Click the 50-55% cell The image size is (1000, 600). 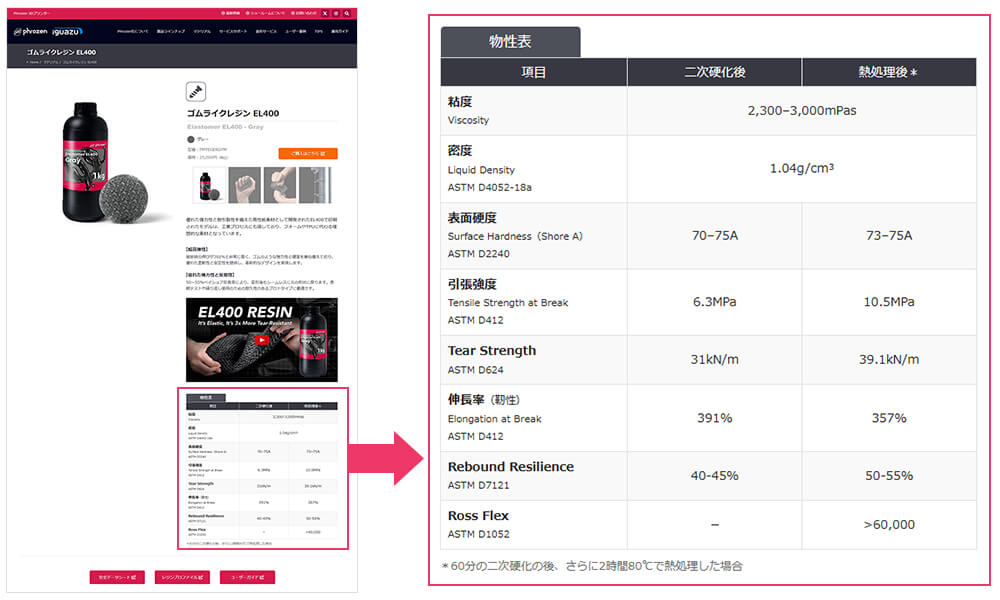click(888, 476)
